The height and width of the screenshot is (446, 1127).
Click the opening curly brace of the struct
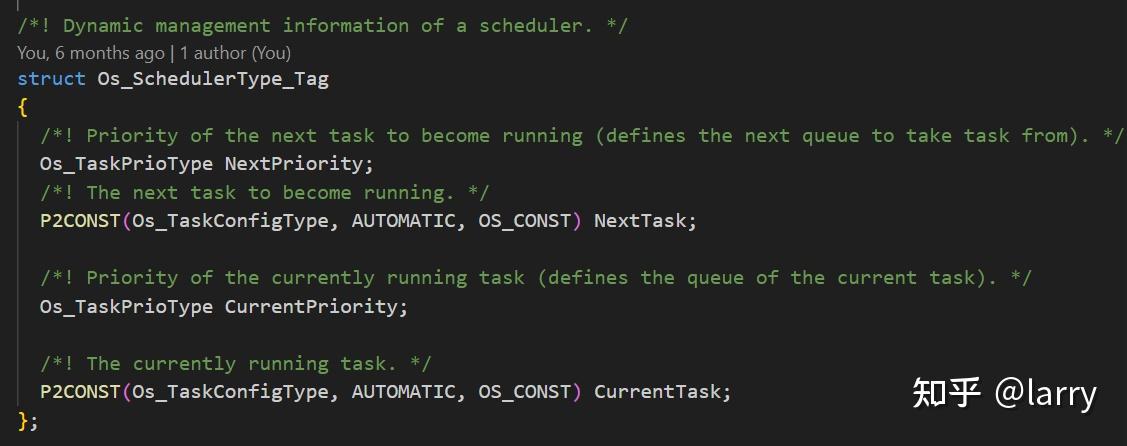tap(22, 107)
